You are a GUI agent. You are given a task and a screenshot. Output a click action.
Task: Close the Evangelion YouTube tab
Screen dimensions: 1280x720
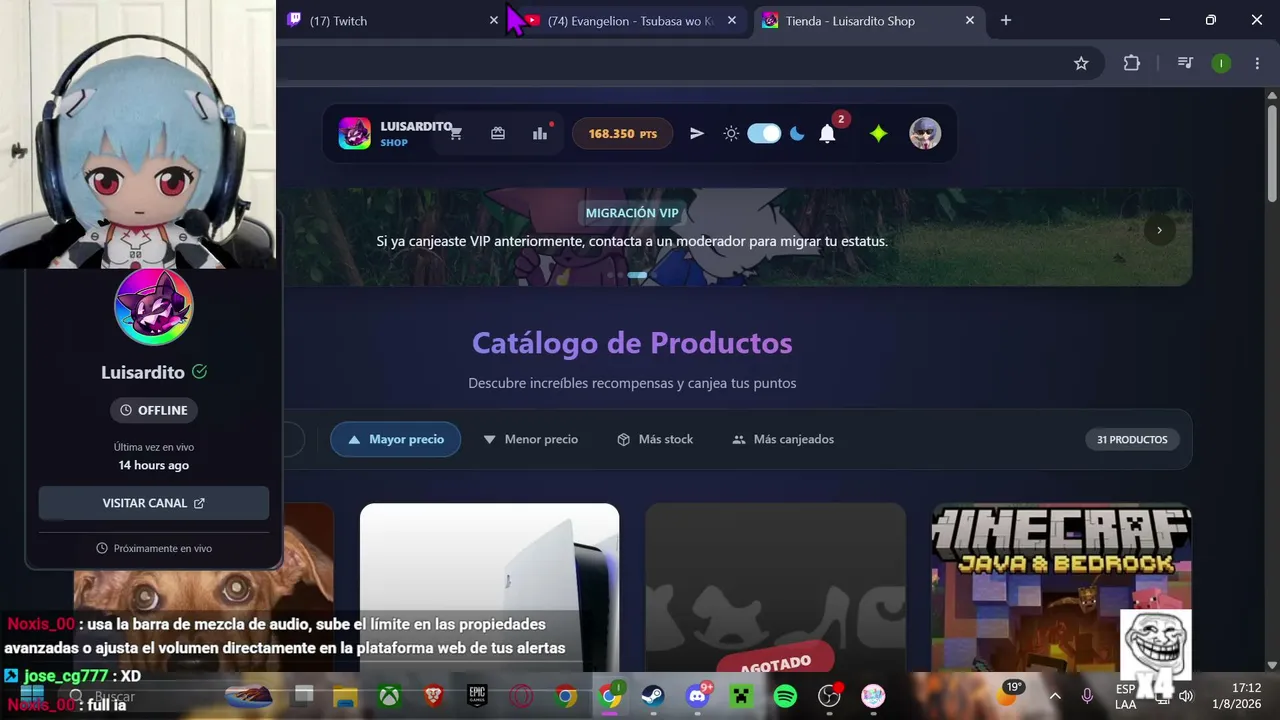click(x=732, y=20)
